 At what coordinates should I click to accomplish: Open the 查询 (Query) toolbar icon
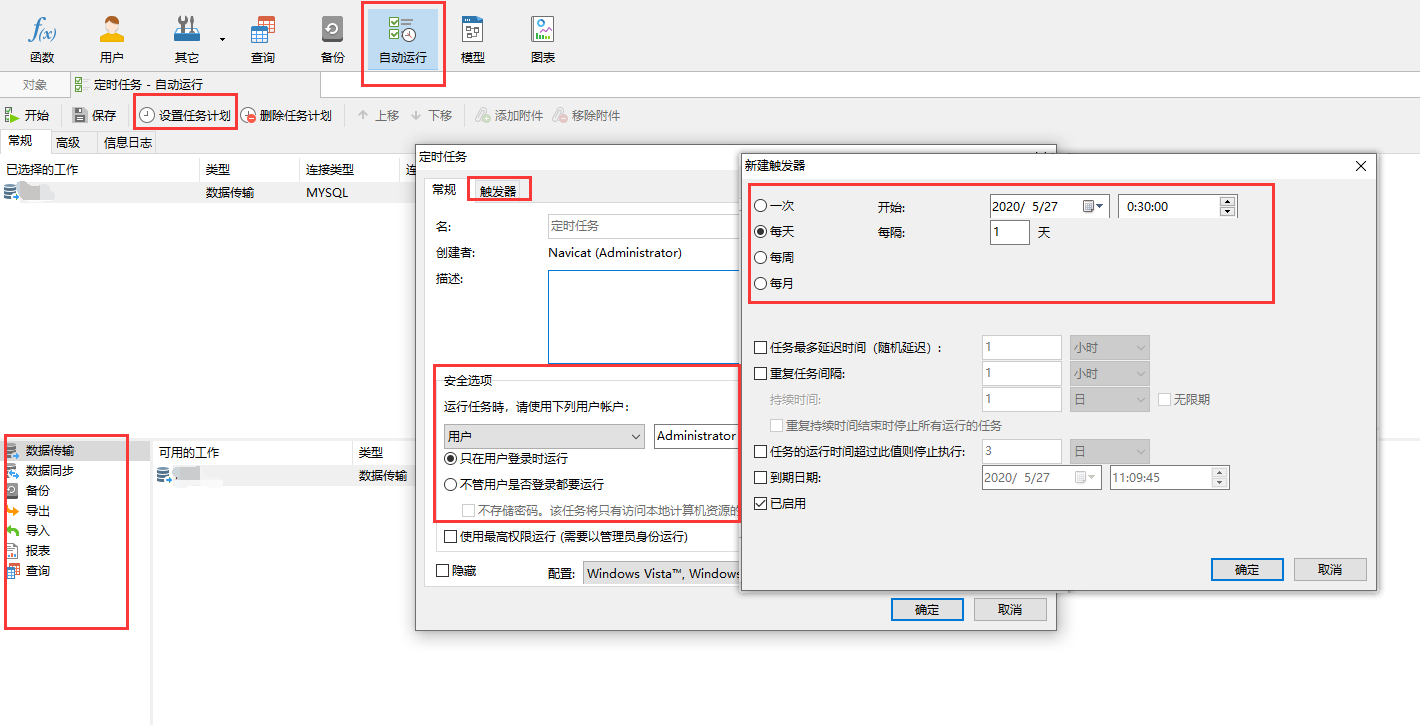[x=263, y=40]
